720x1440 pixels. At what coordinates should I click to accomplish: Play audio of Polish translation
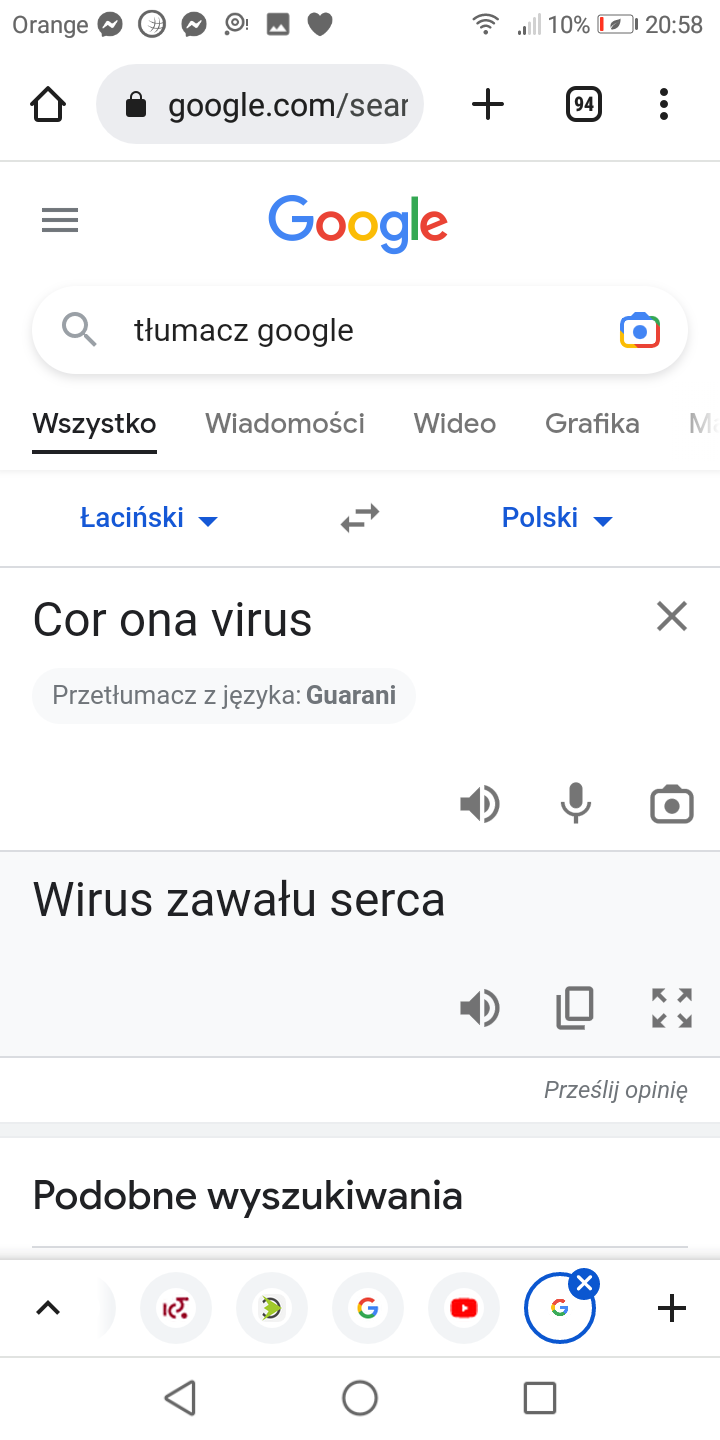click(480, 1008)
